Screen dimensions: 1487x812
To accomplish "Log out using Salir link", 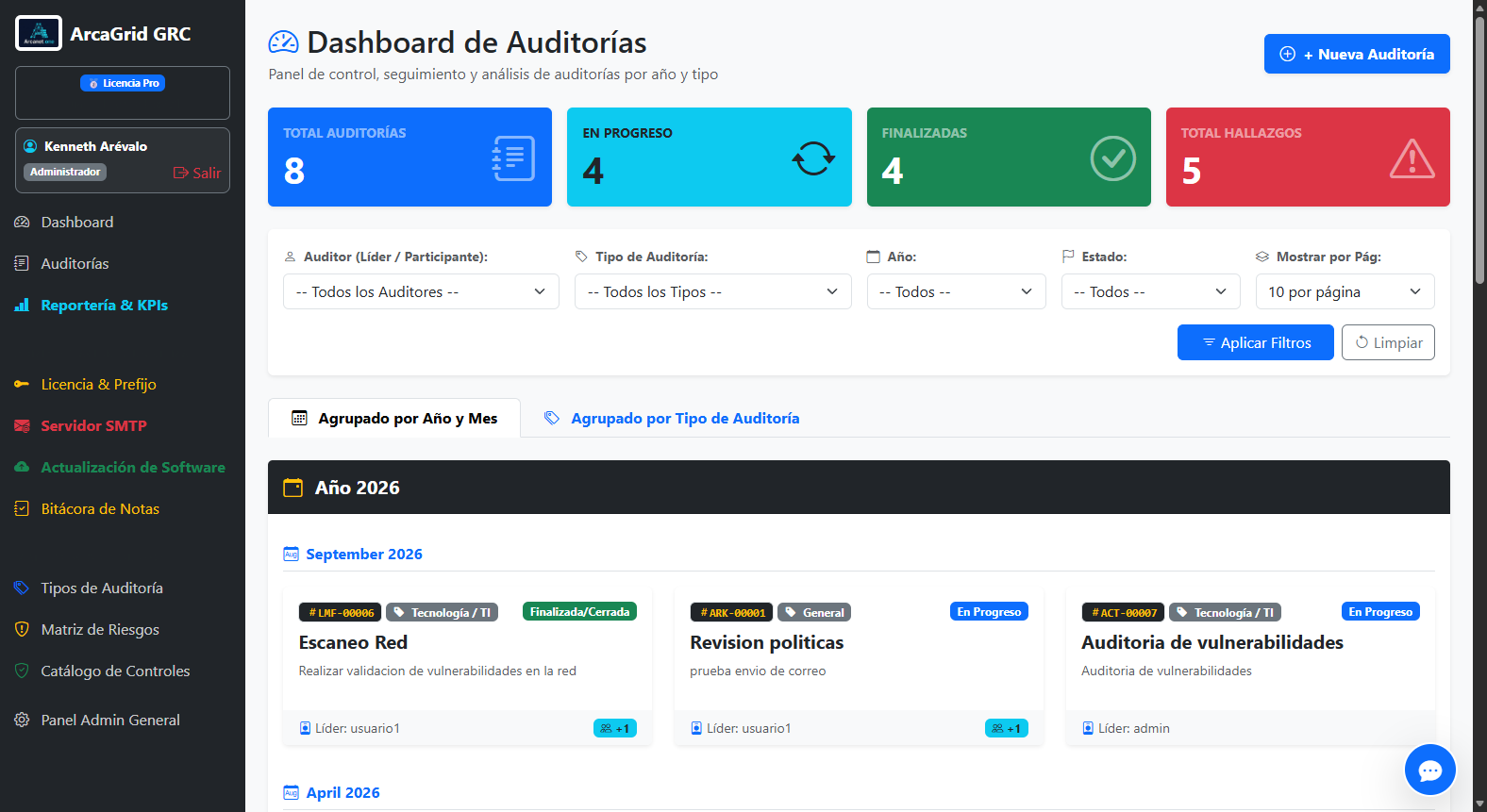I will 197,173.
